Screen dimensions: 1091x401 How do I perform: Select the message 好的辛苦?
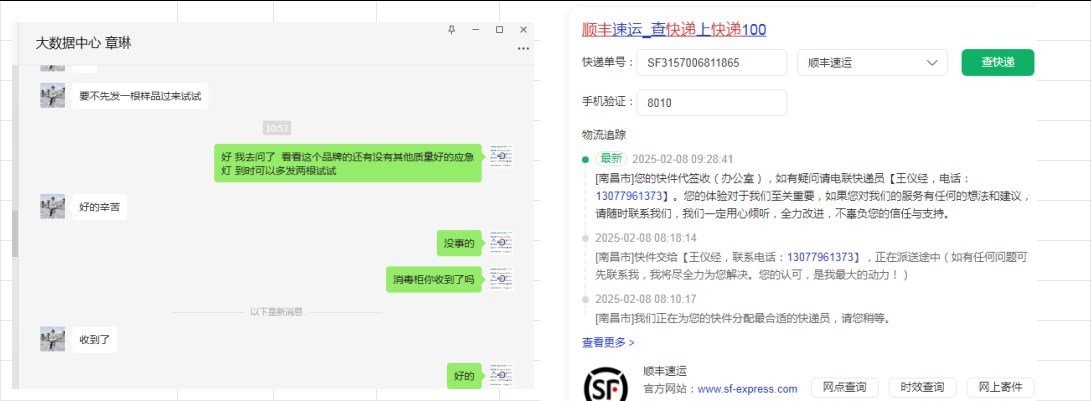coord(99,207)
